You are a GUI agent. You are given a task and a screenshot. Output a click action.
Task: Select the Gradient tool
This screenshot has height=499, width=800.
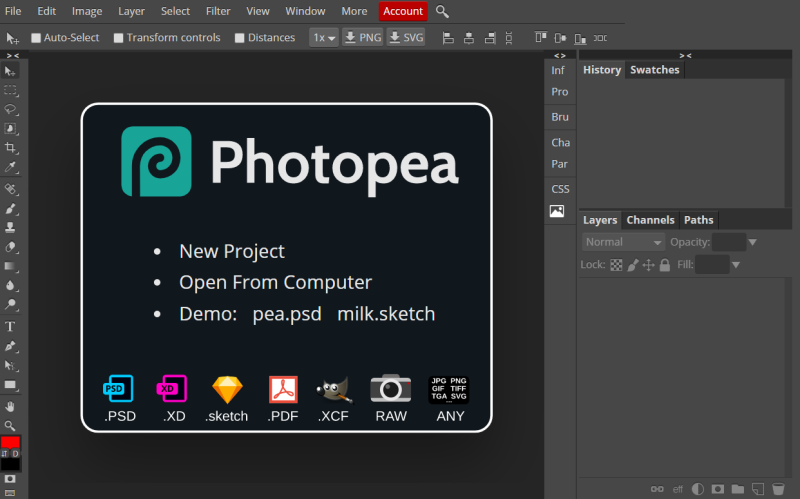point(10,266)
